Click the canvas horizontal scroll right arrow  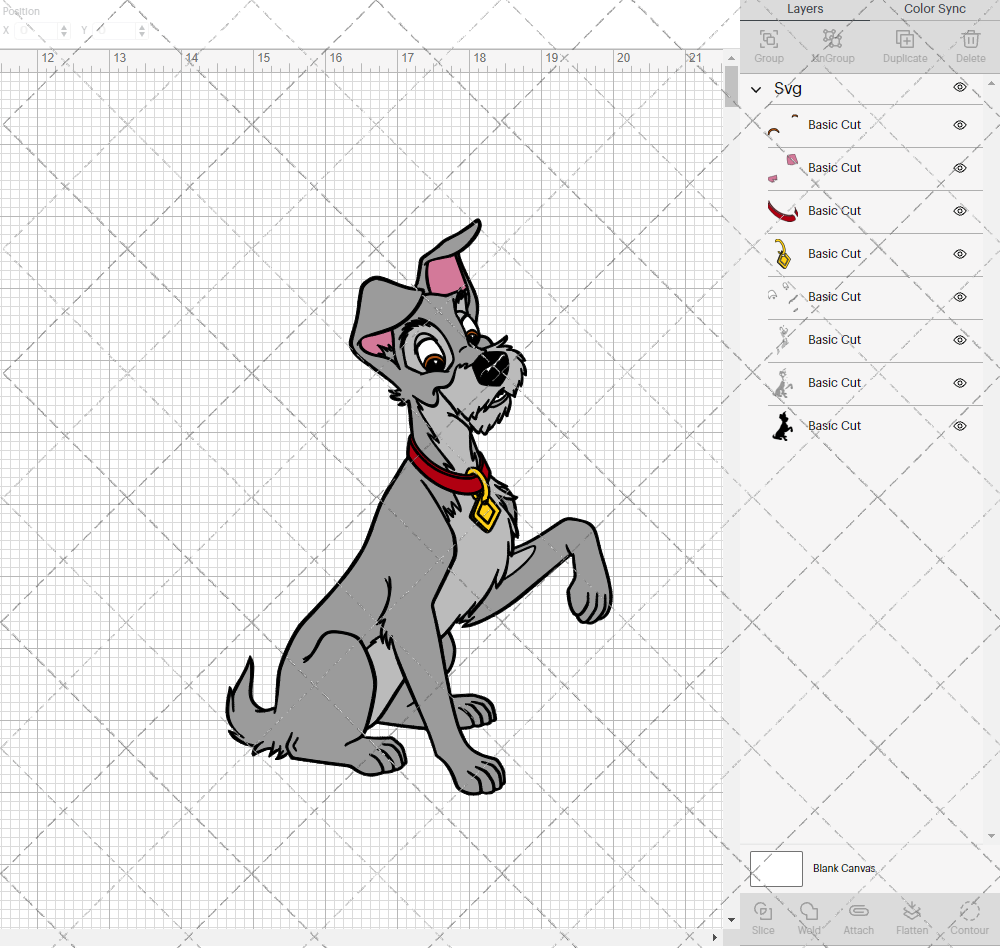714,937
